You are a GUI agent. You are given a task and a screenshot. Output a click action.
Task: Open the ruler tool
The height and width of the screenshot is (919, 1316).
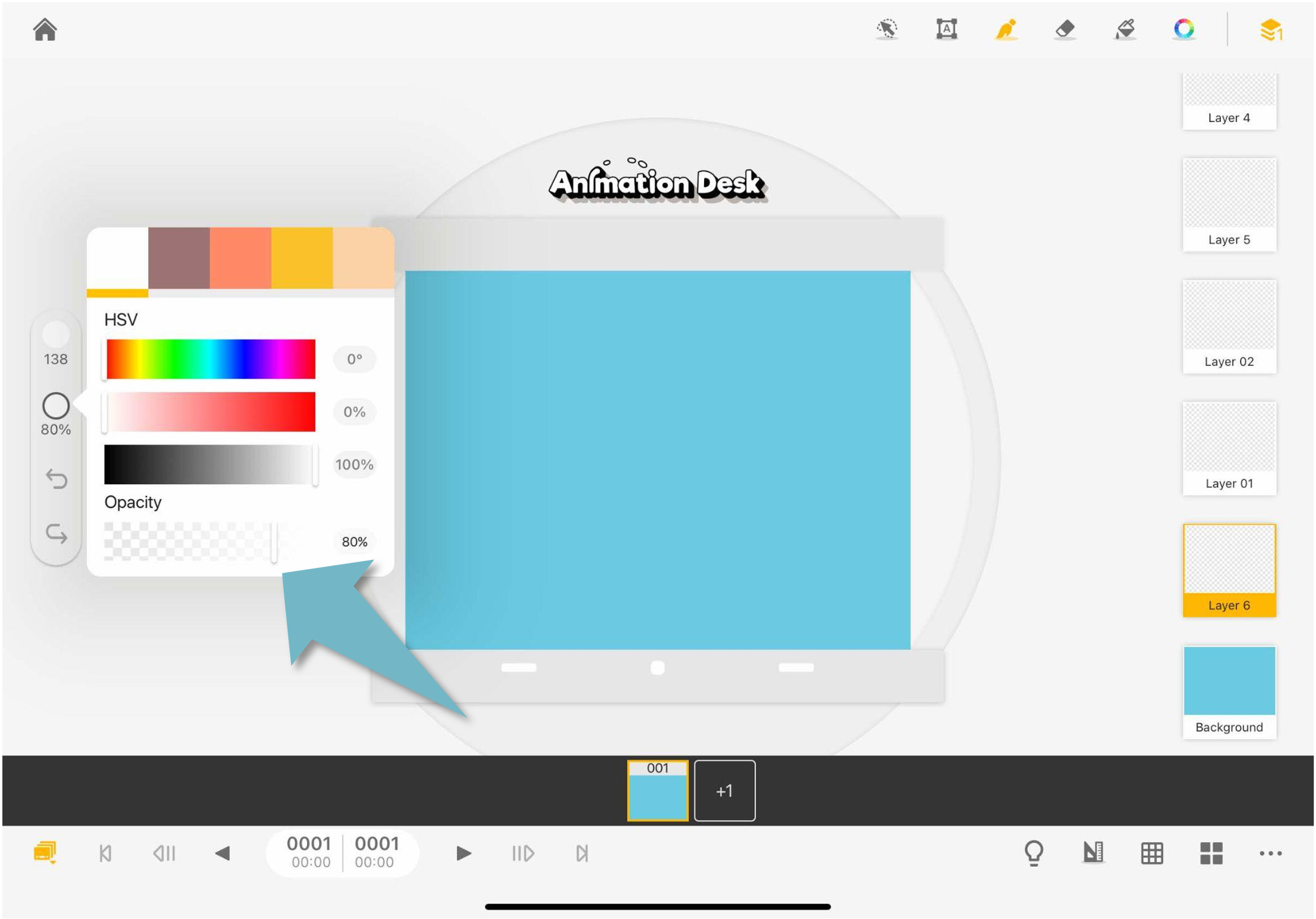click(1093, 852)
